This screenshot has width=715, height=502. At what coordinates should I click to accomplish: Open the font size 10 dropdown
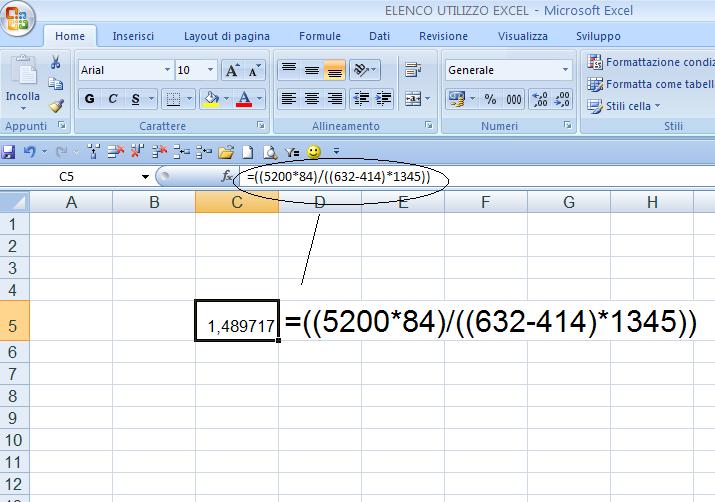coord(210,70)
